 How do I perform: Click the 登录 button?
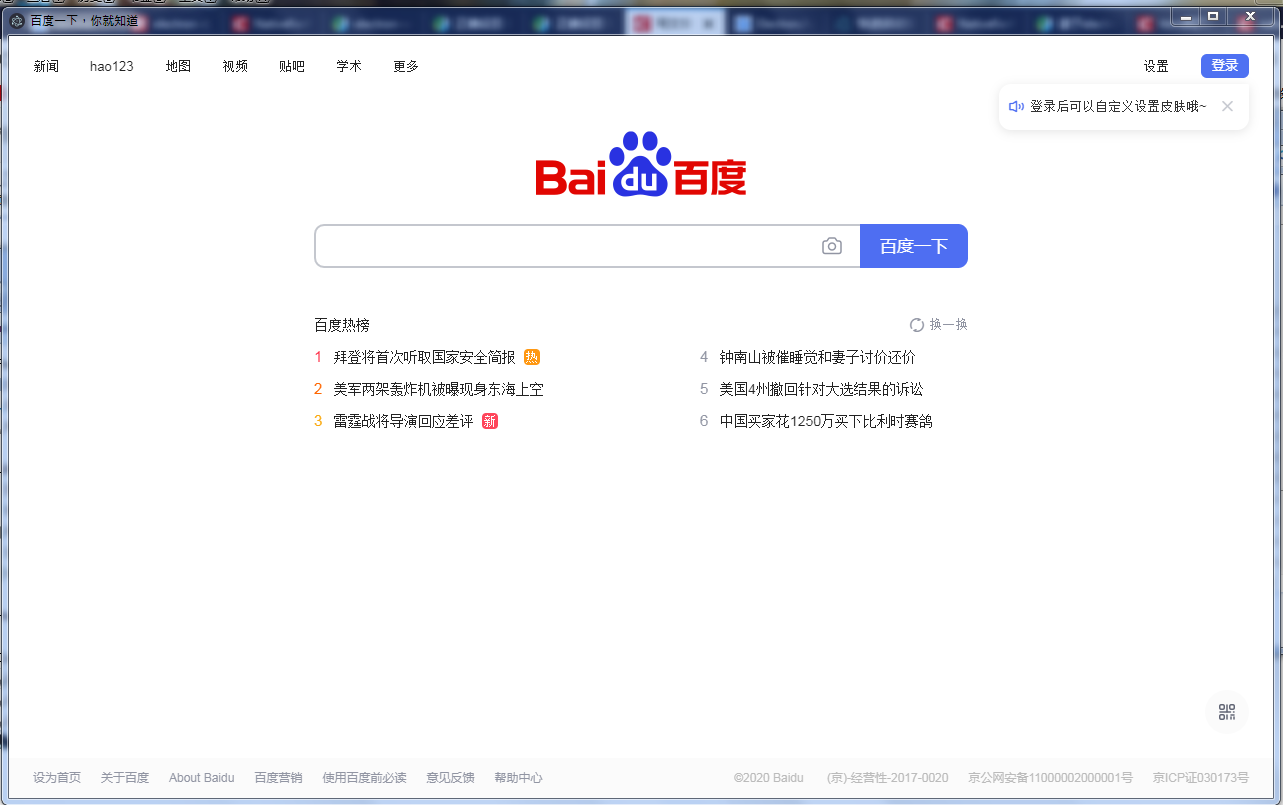pyautogui.click(x=1224, y=65)
